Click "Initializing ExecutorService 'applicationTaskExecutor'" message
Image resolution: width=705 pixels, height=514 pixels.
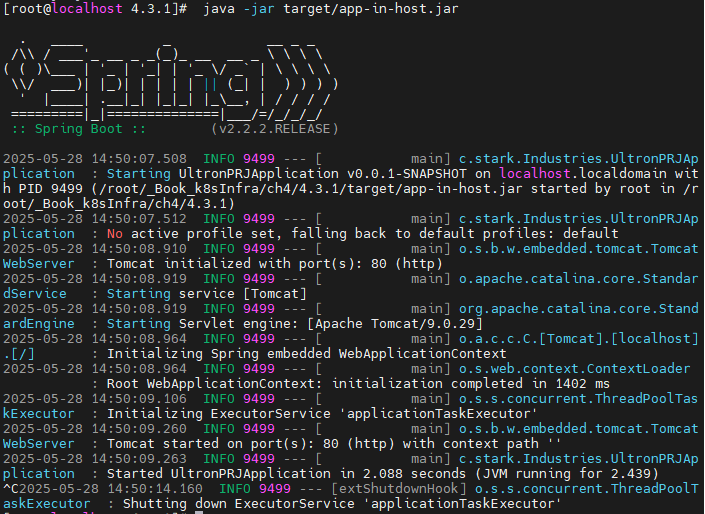point(322,414)
